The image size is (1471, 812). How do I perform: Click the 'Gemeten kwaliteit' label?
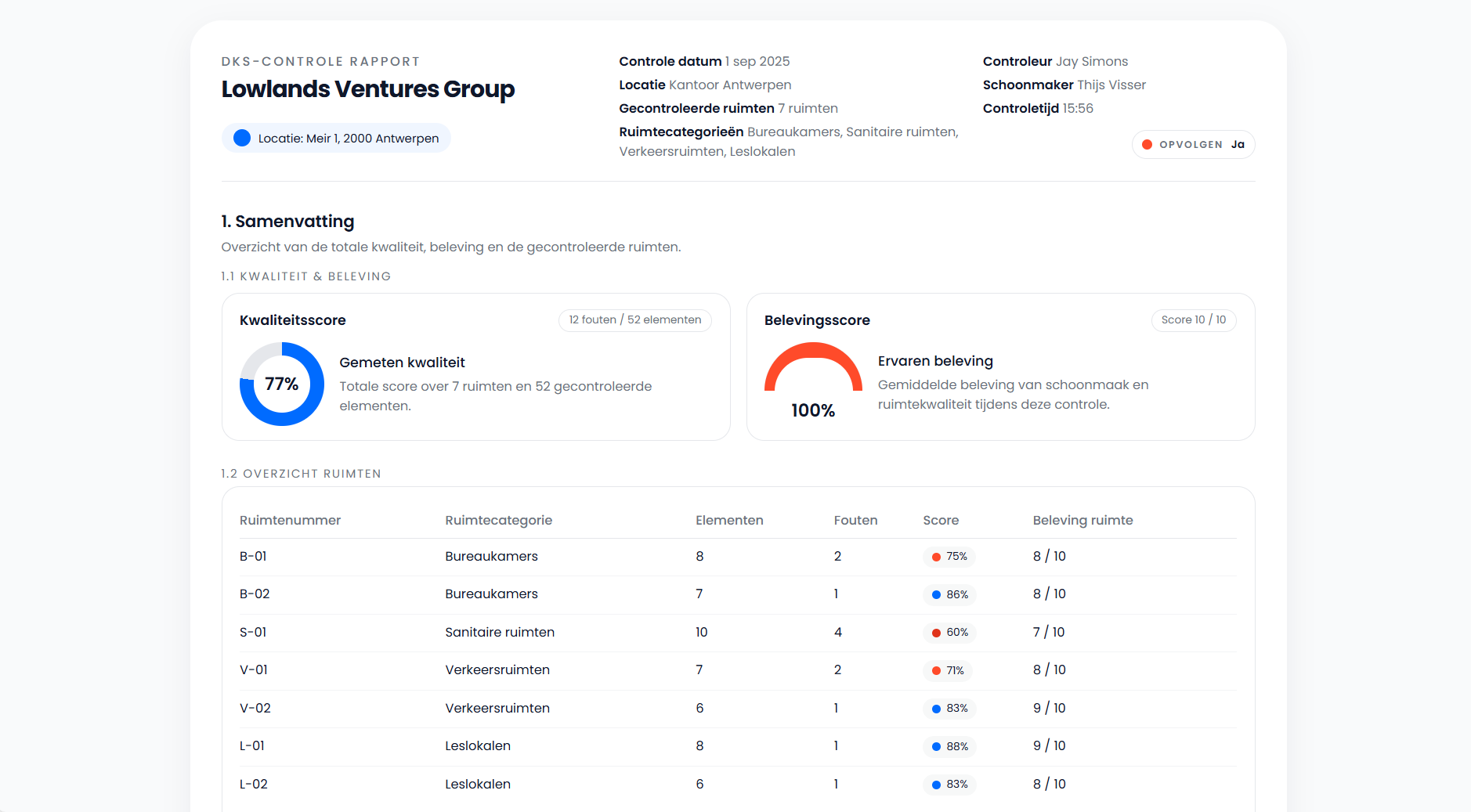click(402, 363)
